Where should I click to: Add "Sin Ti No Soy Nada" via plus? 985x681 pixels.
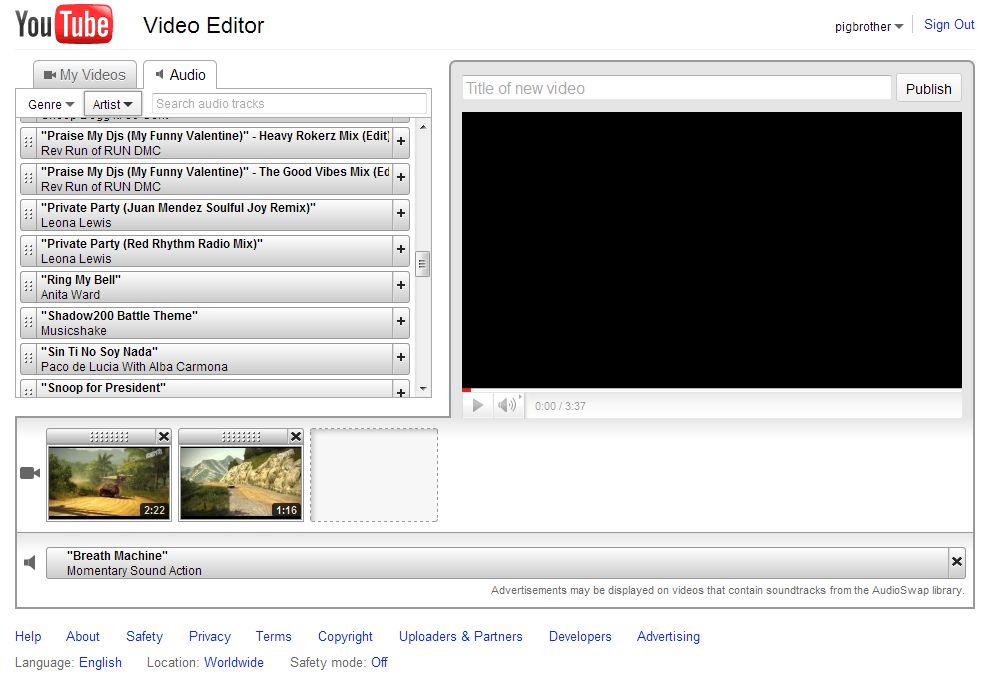coord(401,358)
